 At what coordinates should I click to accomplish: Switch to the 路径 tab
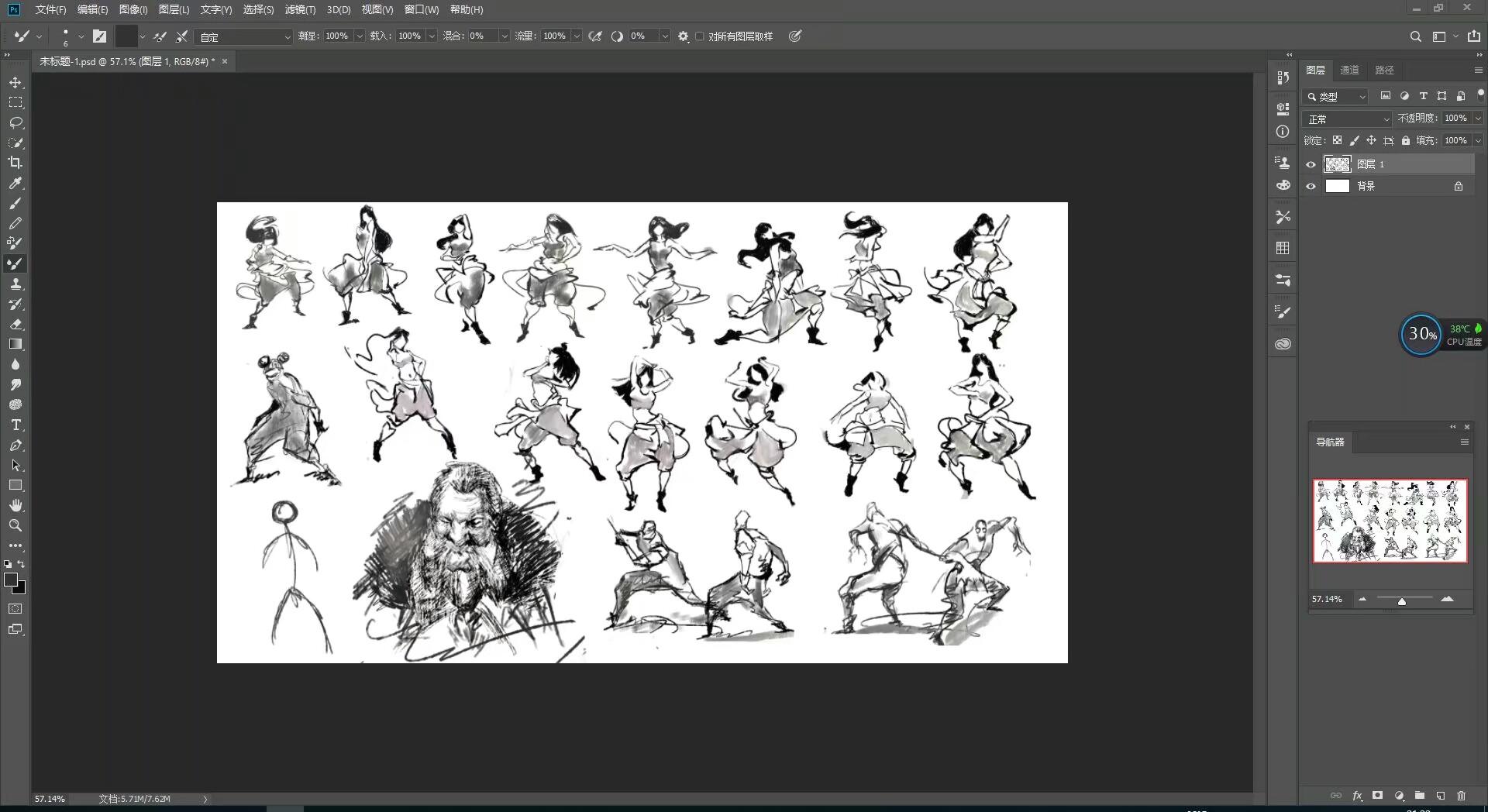click(1384, 70)
